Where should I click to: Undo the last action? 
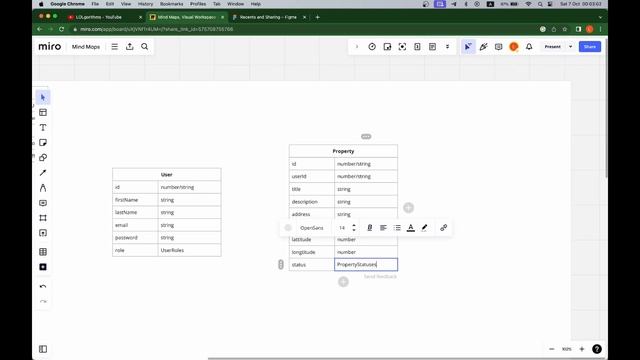point(43,287)
